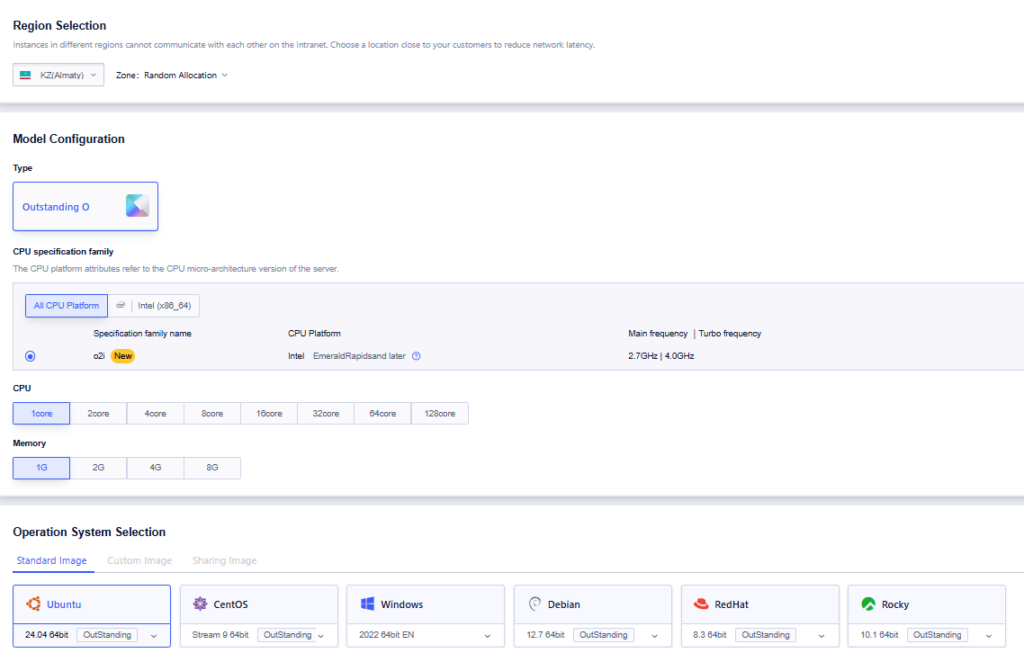Click the EmeraldRapidsand later platform text

359,356
